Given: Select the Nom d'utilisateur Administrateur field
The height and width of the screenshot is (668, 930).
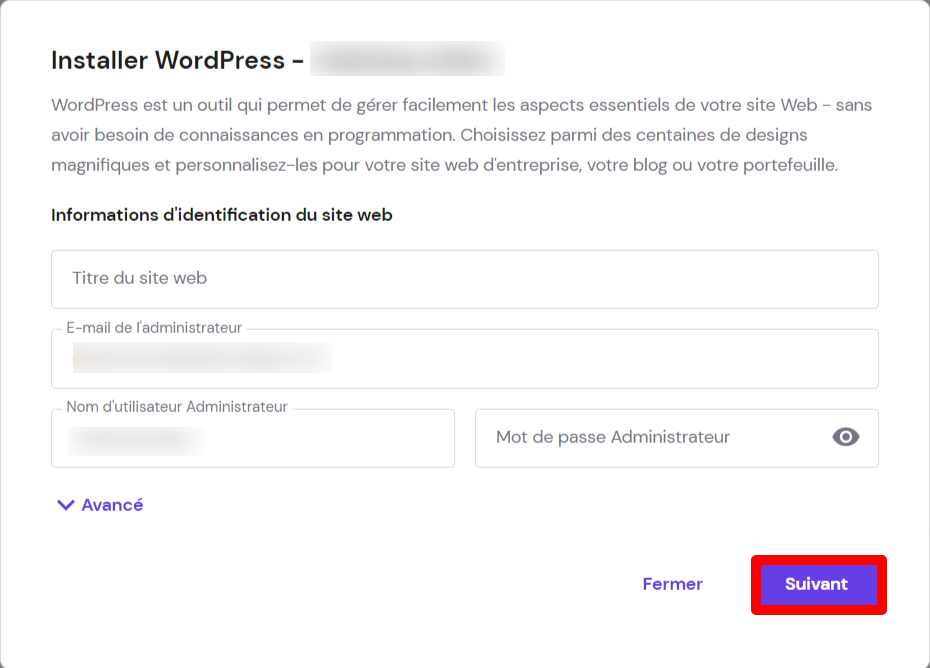Looking at the screenshot, I should coord(253,438).
